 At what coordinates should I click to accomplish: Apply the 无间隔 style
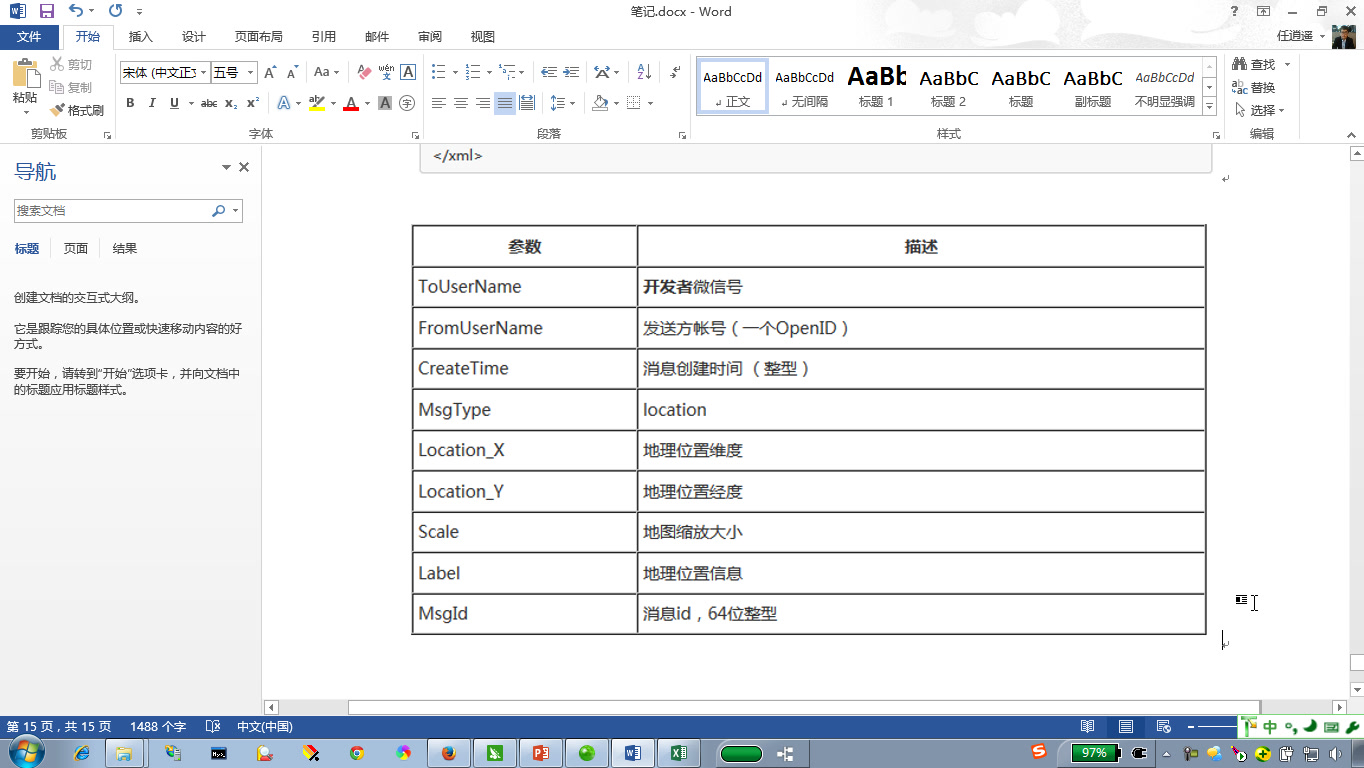coord(805,85)
